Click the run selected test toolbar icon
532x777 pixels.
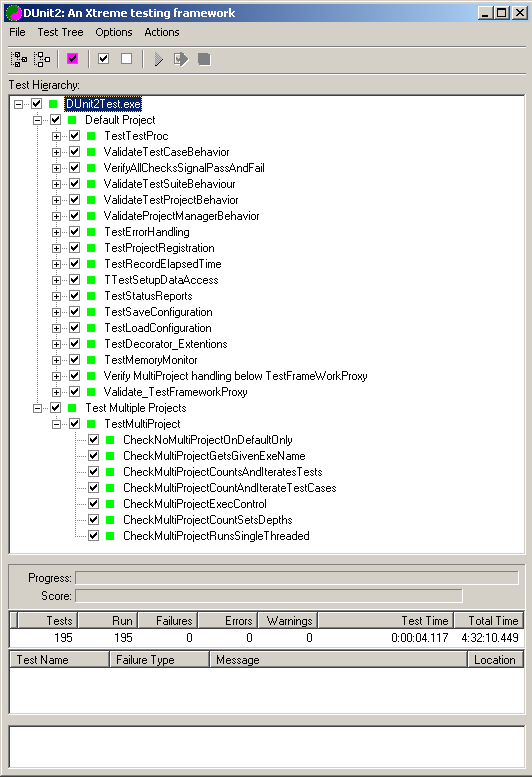click(181, 59)
